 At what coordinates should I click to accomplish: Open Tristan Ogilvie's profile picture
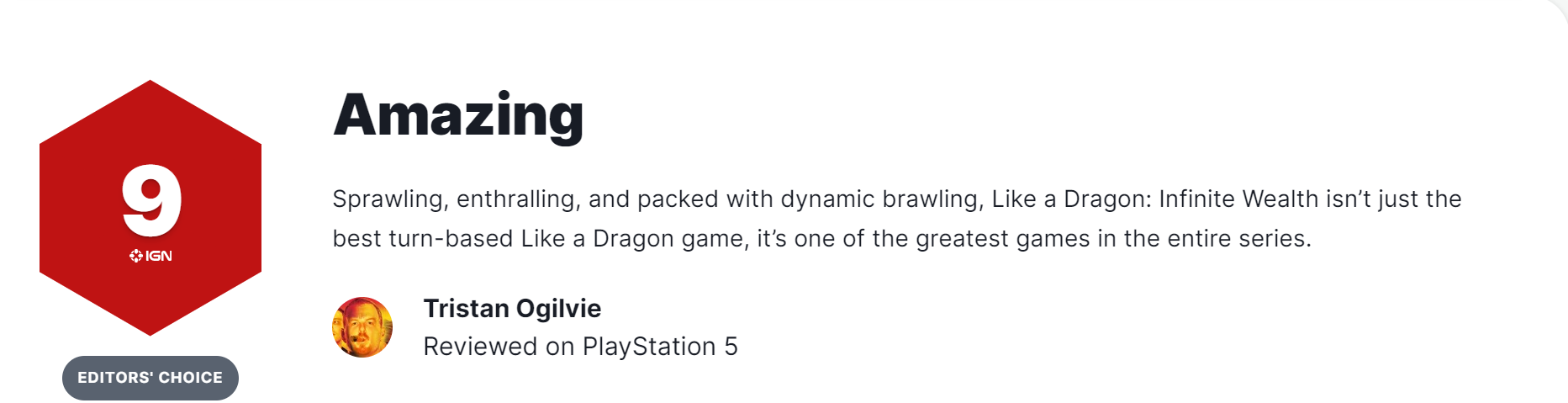click(x=362, y=327)
